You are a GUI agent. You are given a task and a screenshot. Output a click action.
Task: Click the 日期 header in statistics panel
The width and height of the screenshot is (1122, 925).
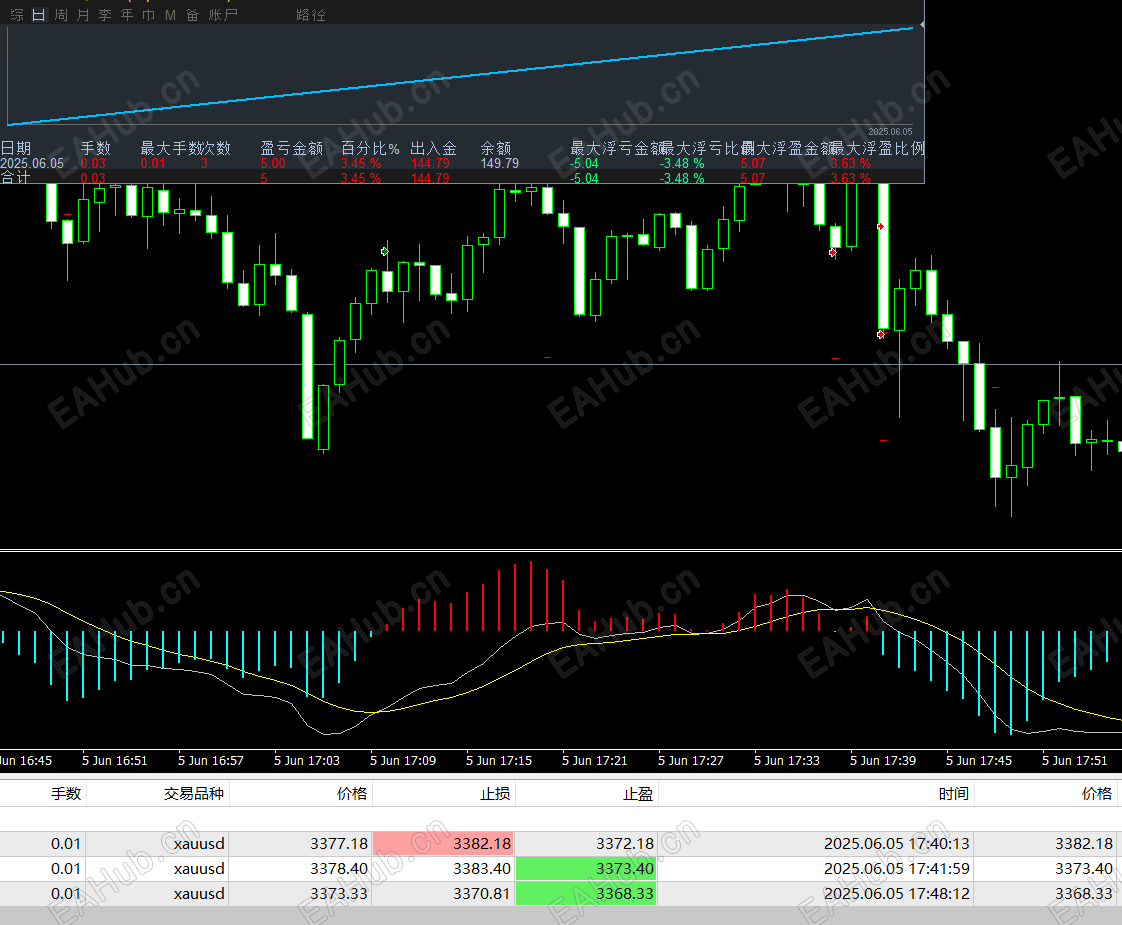pyautogui.click(x=16, y=148)
